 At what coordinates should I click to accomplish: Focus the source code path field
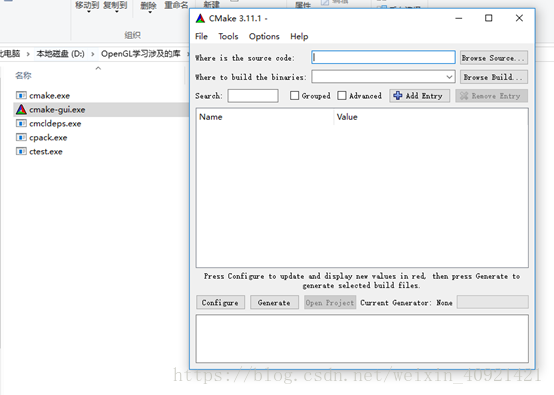tap(383, 57)
